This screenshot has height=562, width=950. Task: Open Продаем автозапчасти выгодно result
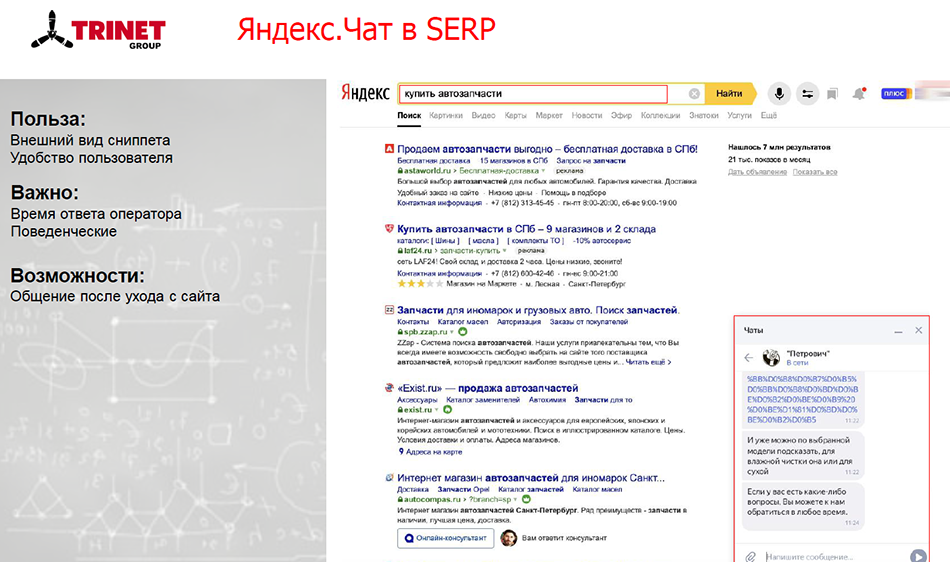click(547, 149)
